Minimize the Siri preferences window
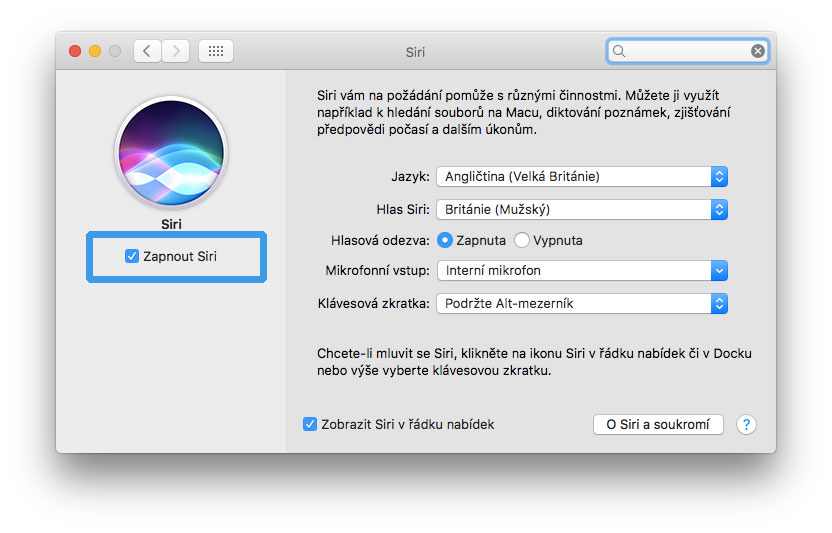The width and height of the screenshot is (832, 533). pyautogui.click(x=95, y=51)
